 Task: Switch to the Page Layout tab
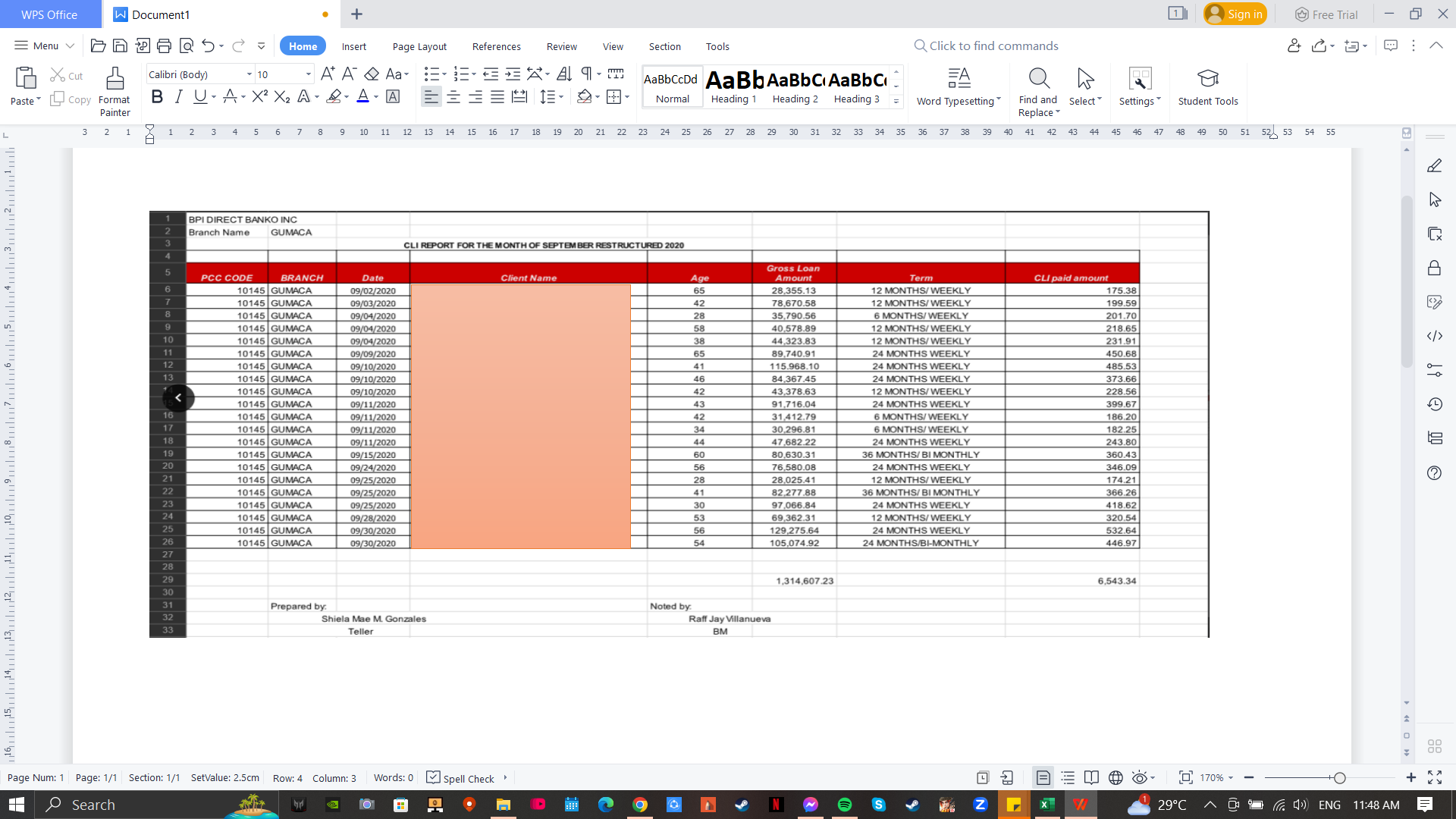pos(419,46)
